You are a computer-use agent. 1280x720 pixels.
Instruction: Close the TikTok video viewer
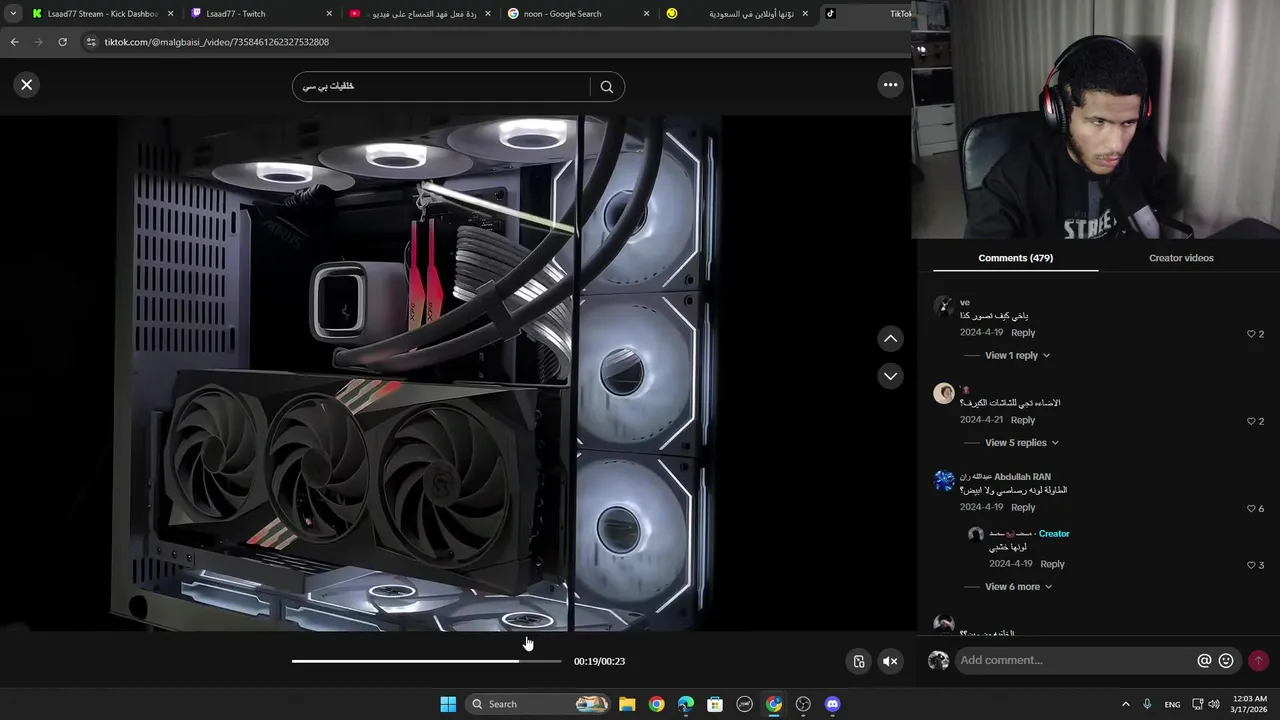[x=27, y=85]
